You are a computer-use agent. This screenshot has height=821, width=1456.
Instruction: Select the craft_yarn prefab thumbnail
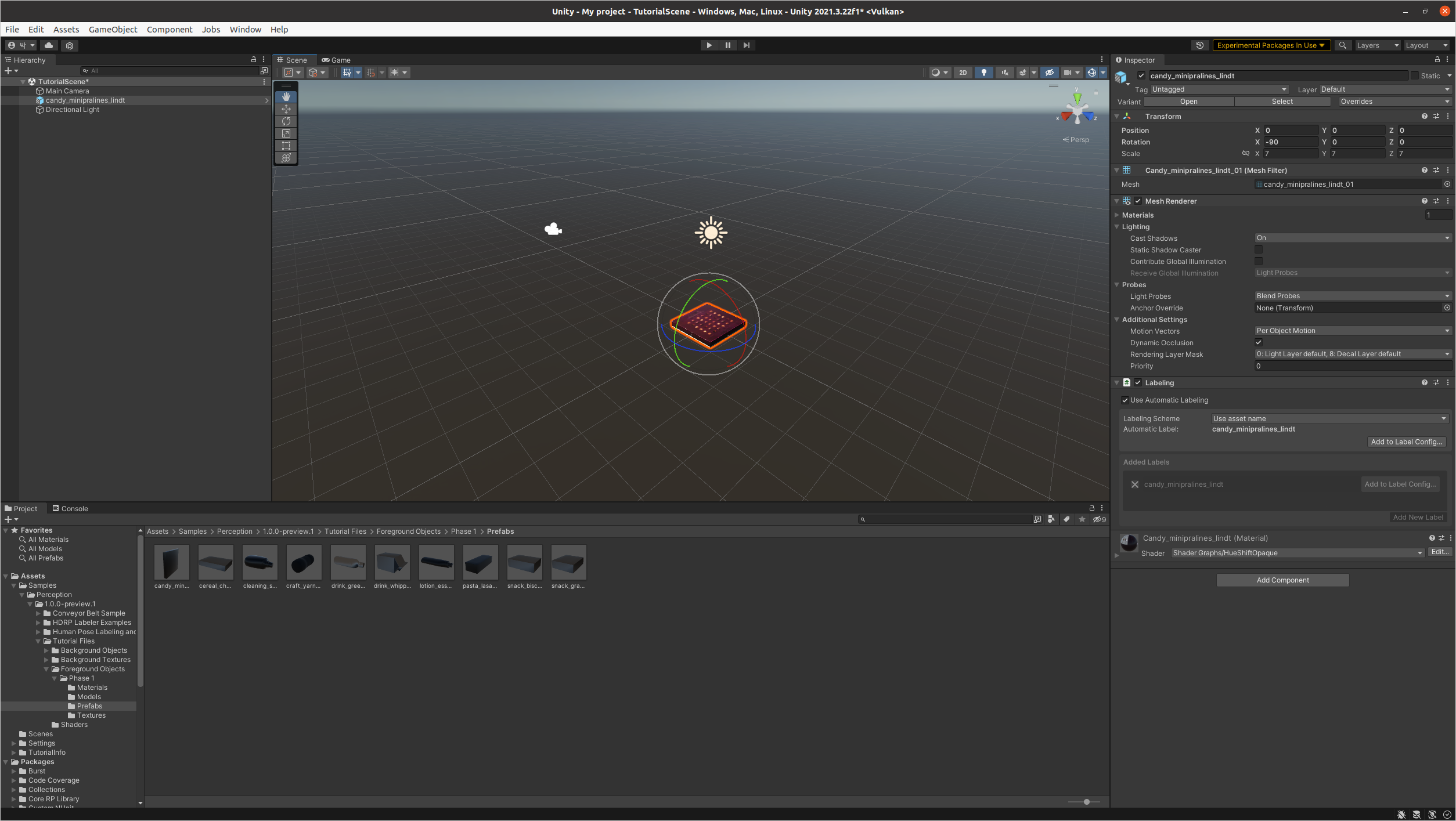[304, 562]
